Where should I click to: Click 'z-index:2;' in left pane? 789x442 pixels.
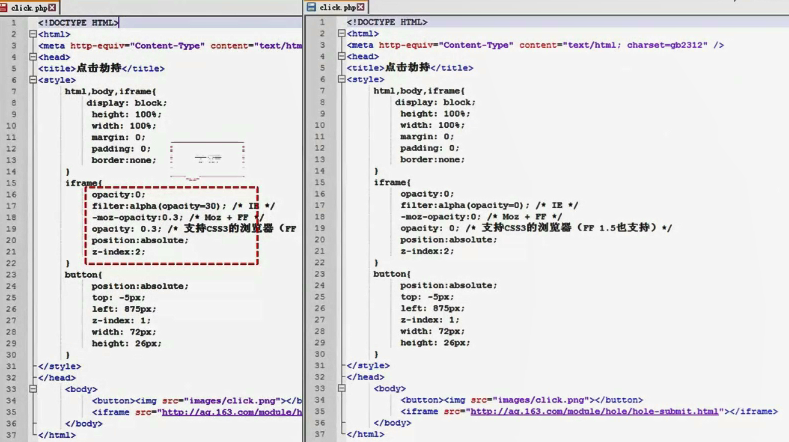(118, 252)
